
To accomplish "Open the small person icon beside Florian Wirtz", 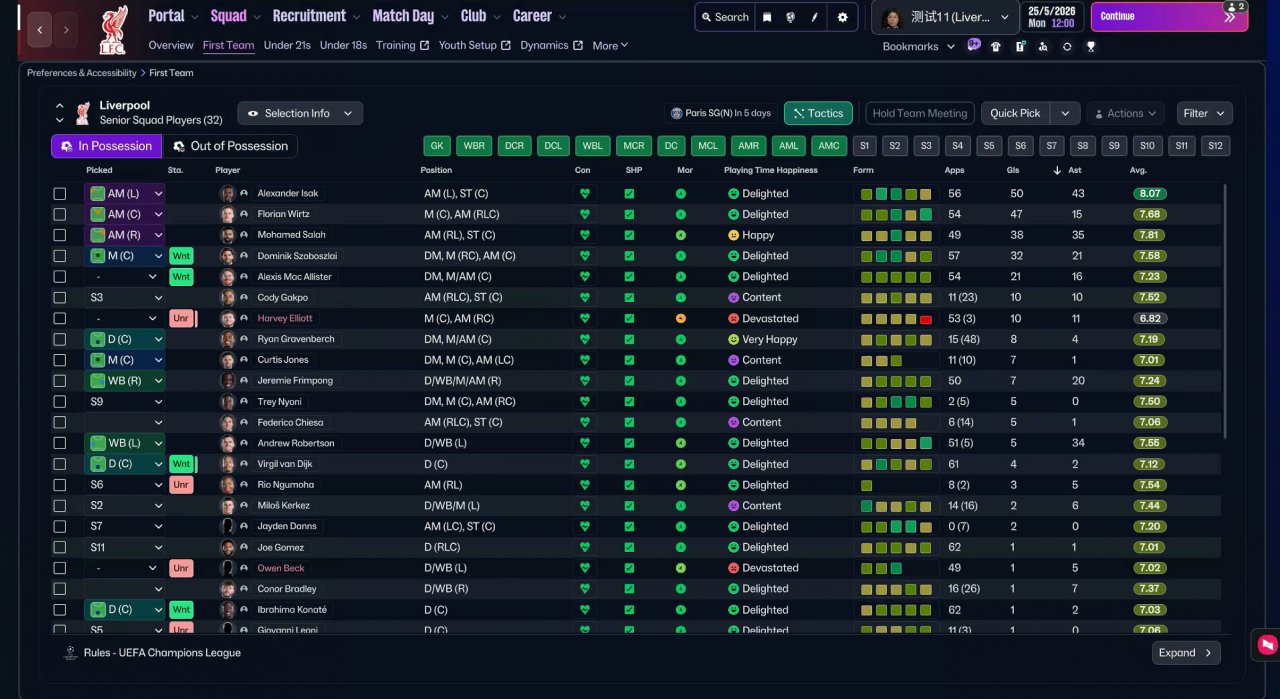I will click(243, 214).
